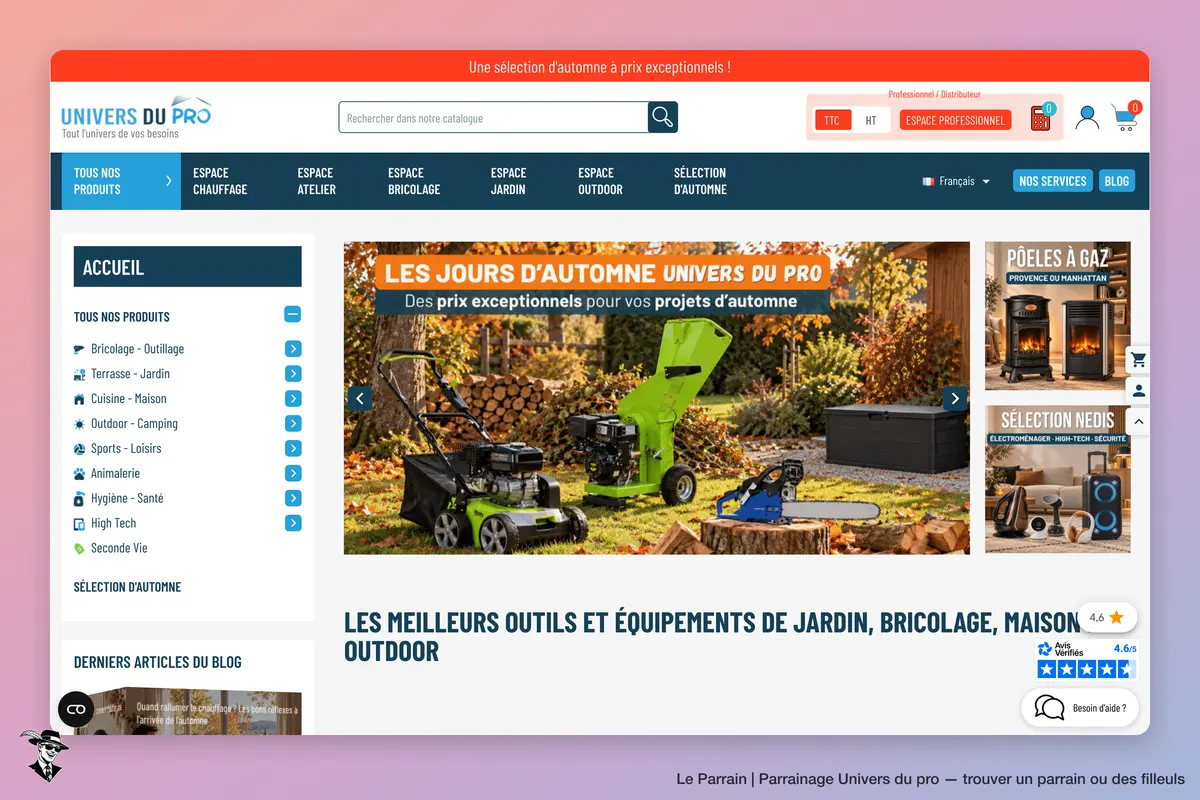Click the Seconde Vie tag icon
1200x800 pixels.
click(79, 549)
